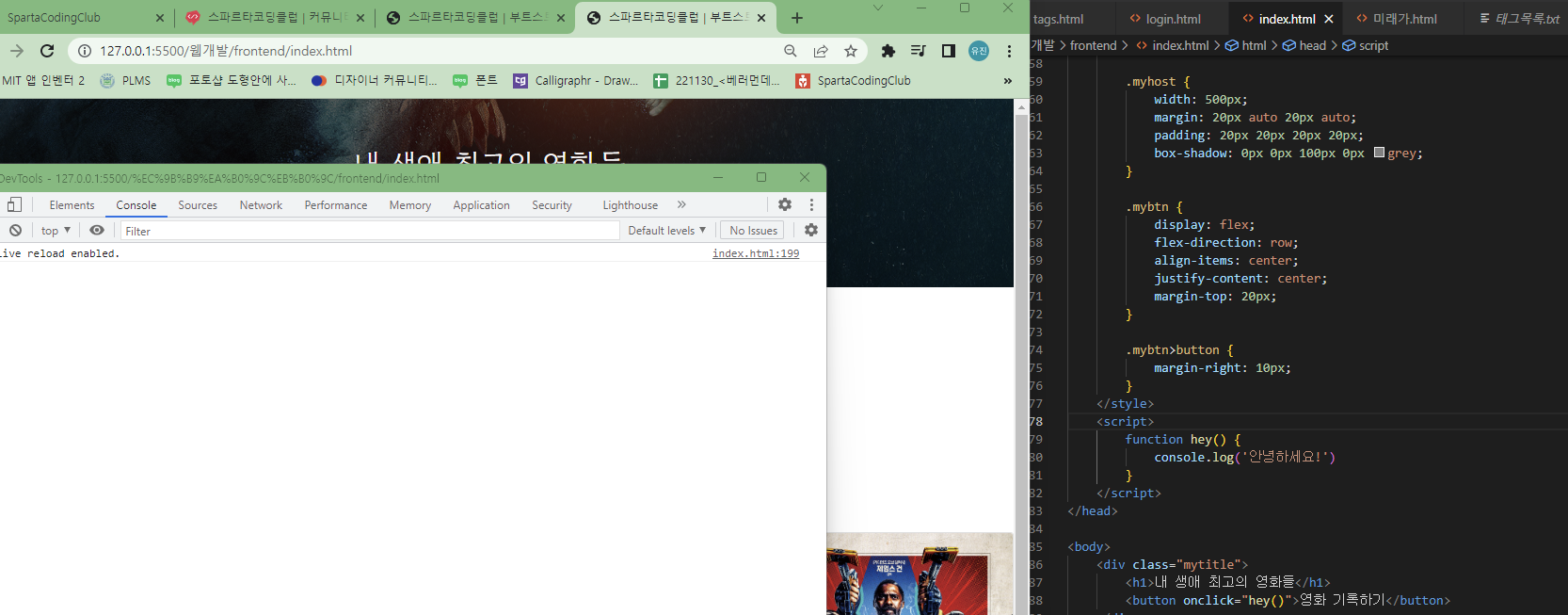1568x615 pixels.
Task: Open the grey color swatch in box-shadow
Action: [1379, 153]
